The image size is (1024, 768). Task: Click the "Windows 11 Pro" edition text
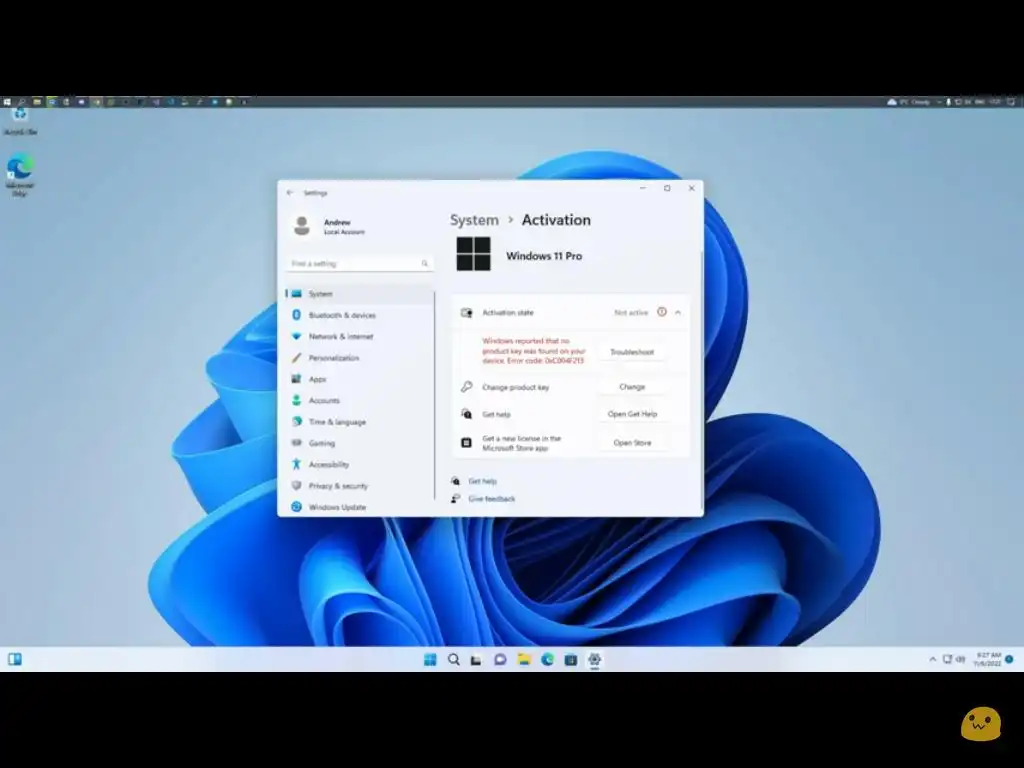pos(544,256)
